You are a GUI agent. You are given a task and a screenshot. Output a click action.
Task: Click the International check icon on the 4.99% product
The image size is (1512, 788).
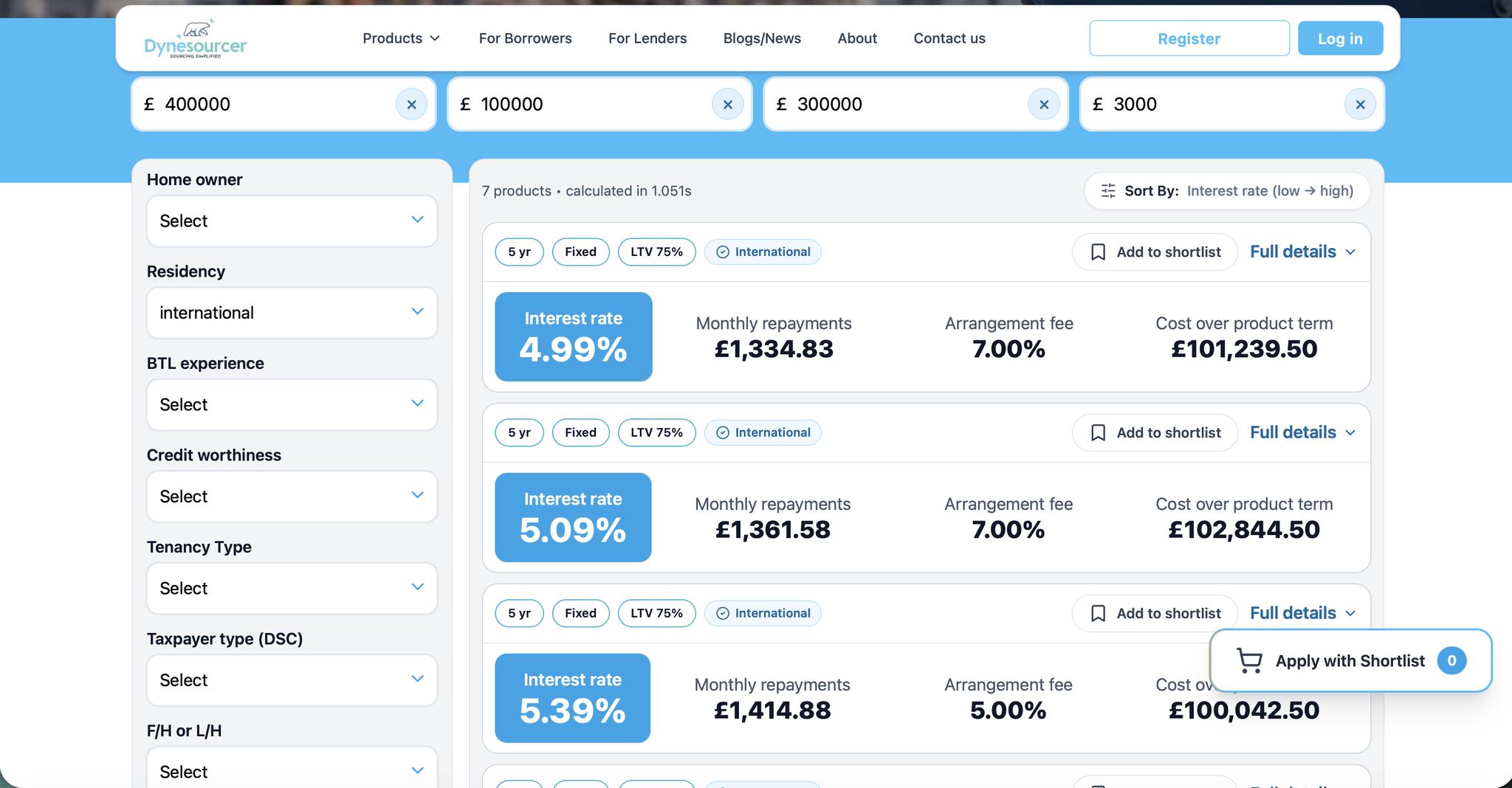coord(723,252)
